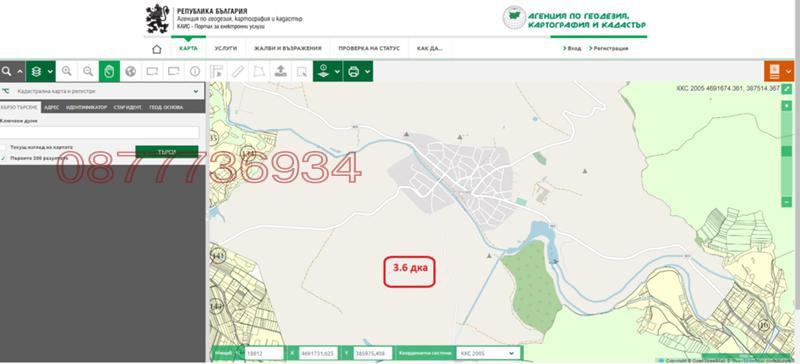Click the upload file icon
This screenshot has height=364, width=800.
click(281, 71)
